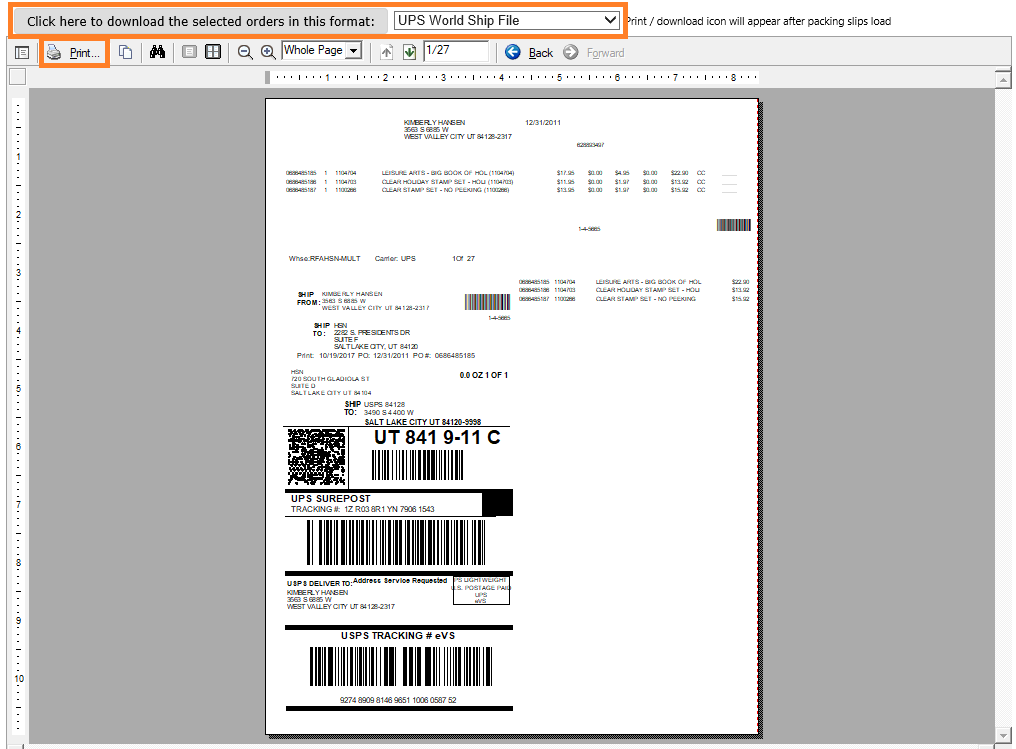Switch to multiple pages grid view
This screenshot has height=749, width=1016.
pos(213,52)
